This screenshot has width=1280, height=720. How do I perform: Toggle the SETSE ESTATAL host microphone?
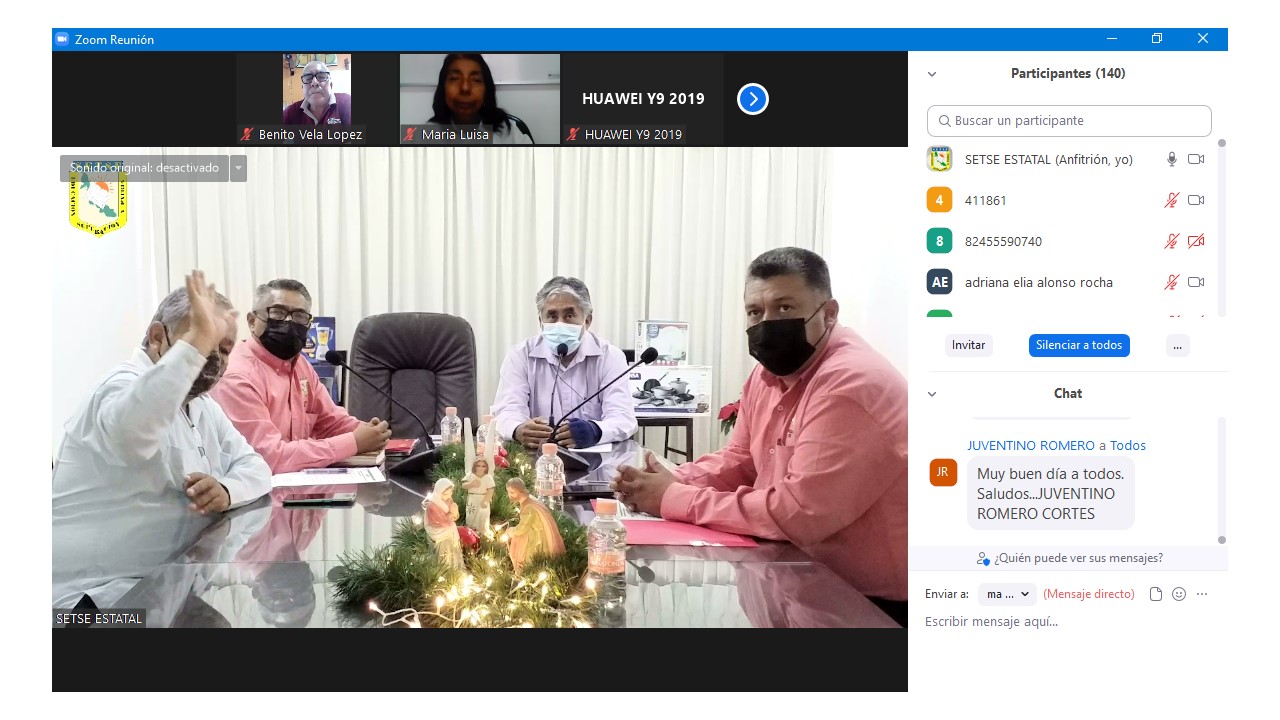[1172, 159]
